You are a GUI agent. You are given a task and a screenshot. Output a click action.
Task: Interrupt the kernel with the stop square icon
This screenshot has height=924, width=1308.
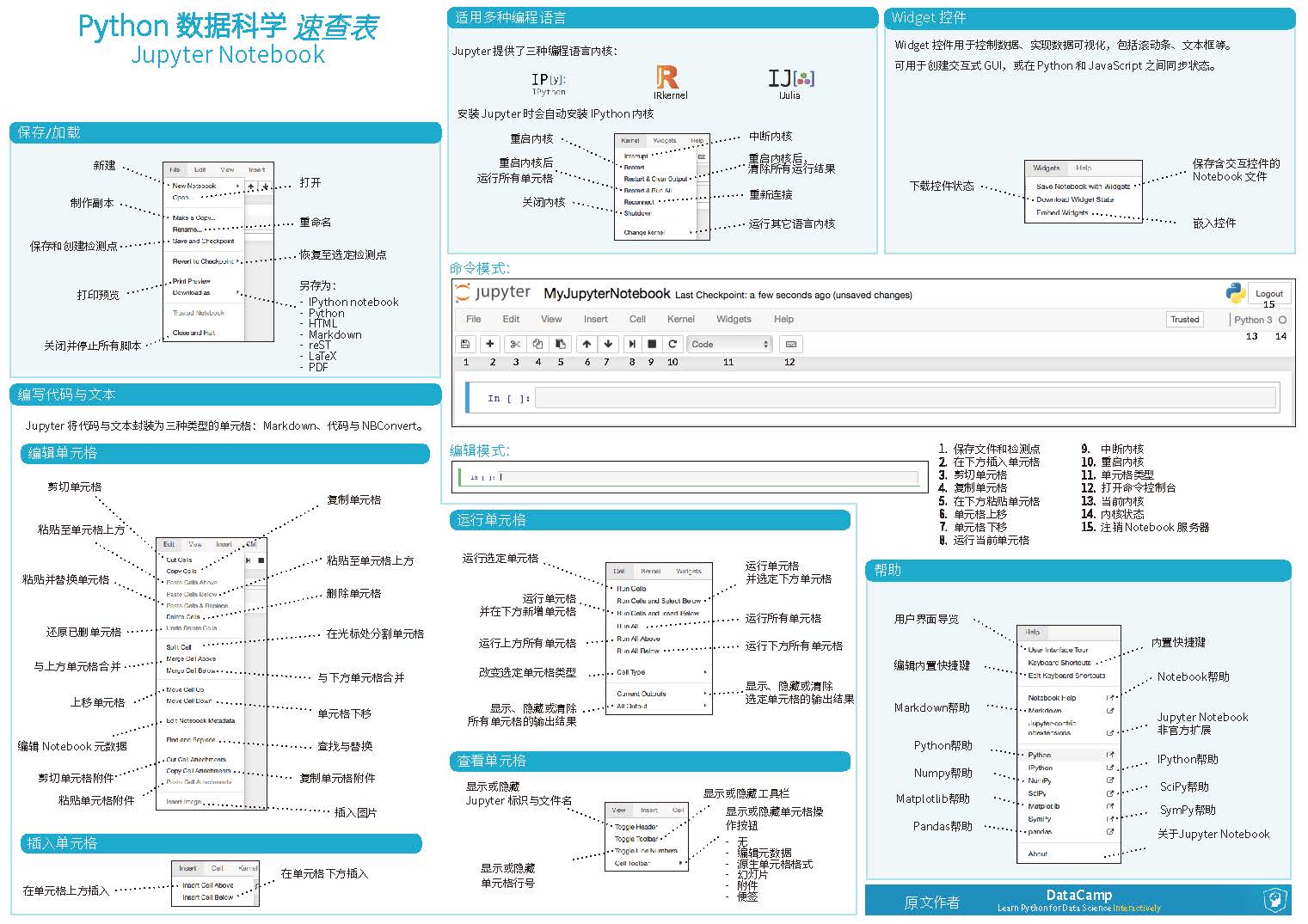pyautogui.click(x=652, y=344)
